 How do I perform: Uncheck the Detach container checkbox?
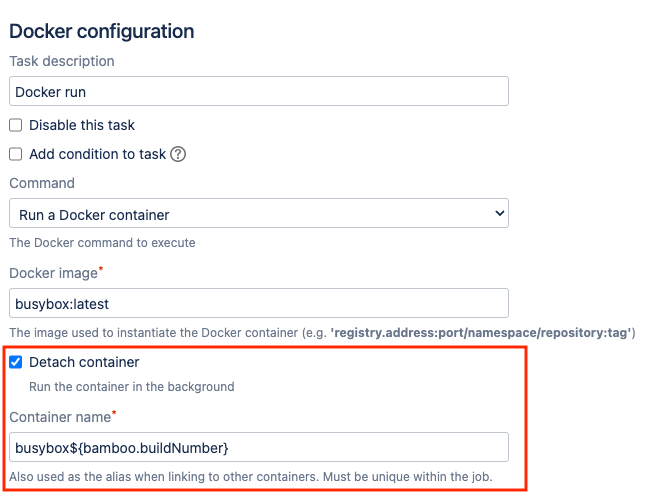click(16, 362)
